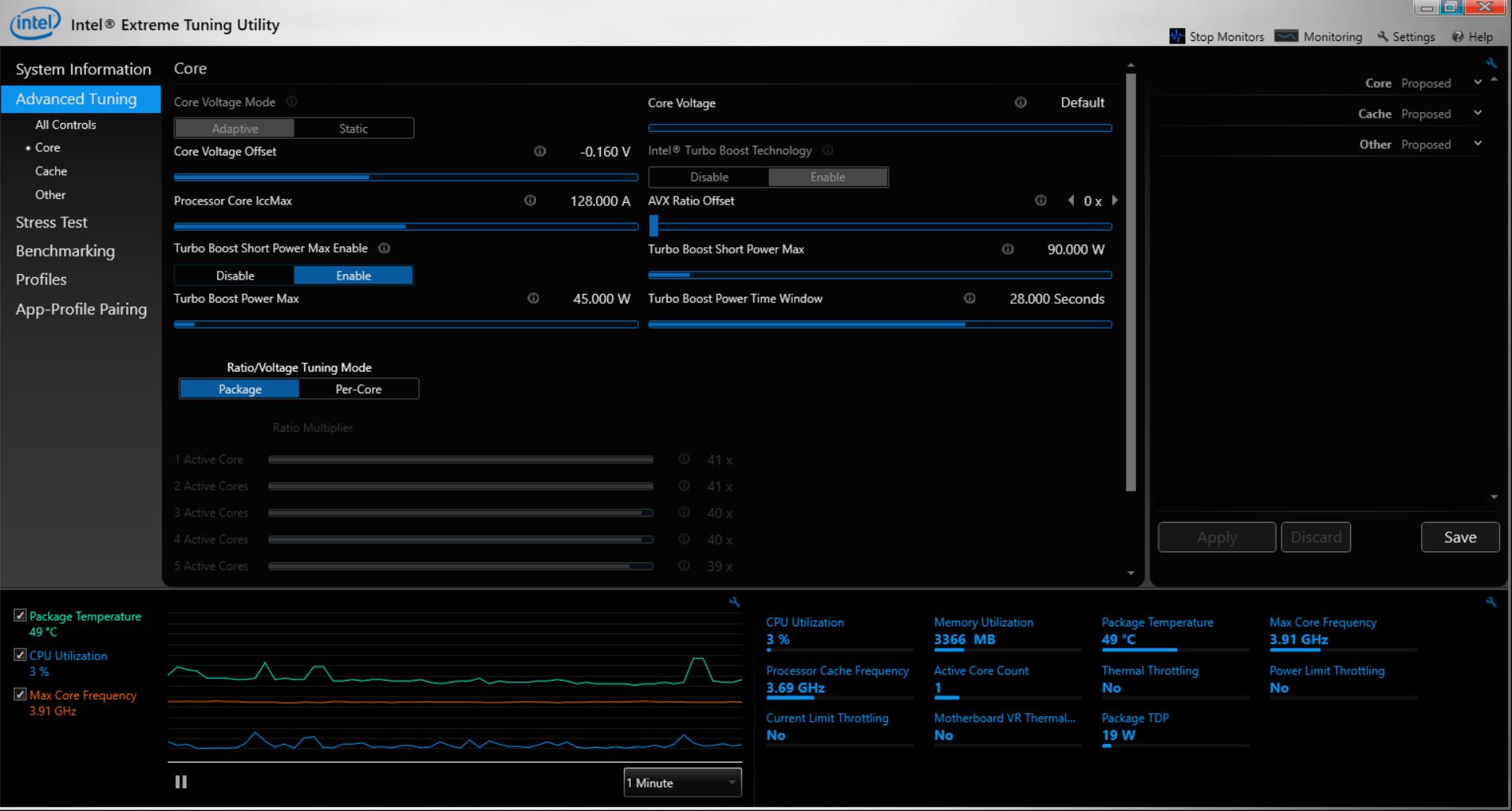Click info icon beside Turbo Boost Short Power Max 90 W
The image size is (1512, 811).
click(1008, 249)
